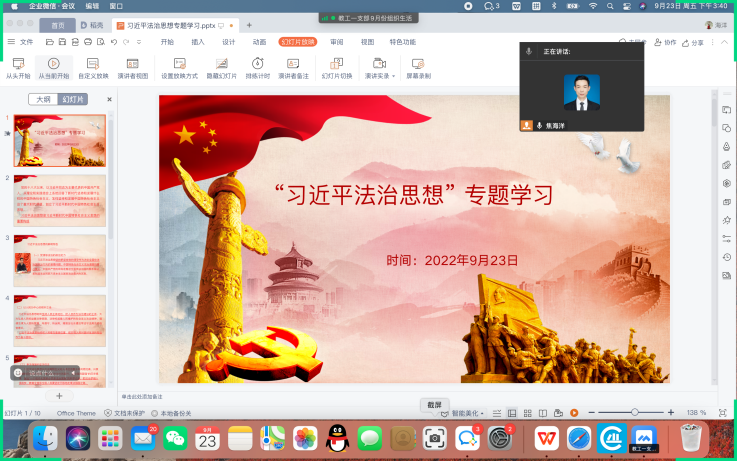Adjust the zoom slider in status bar
This screenshot has width=737, height=461.
coord(635,412)
